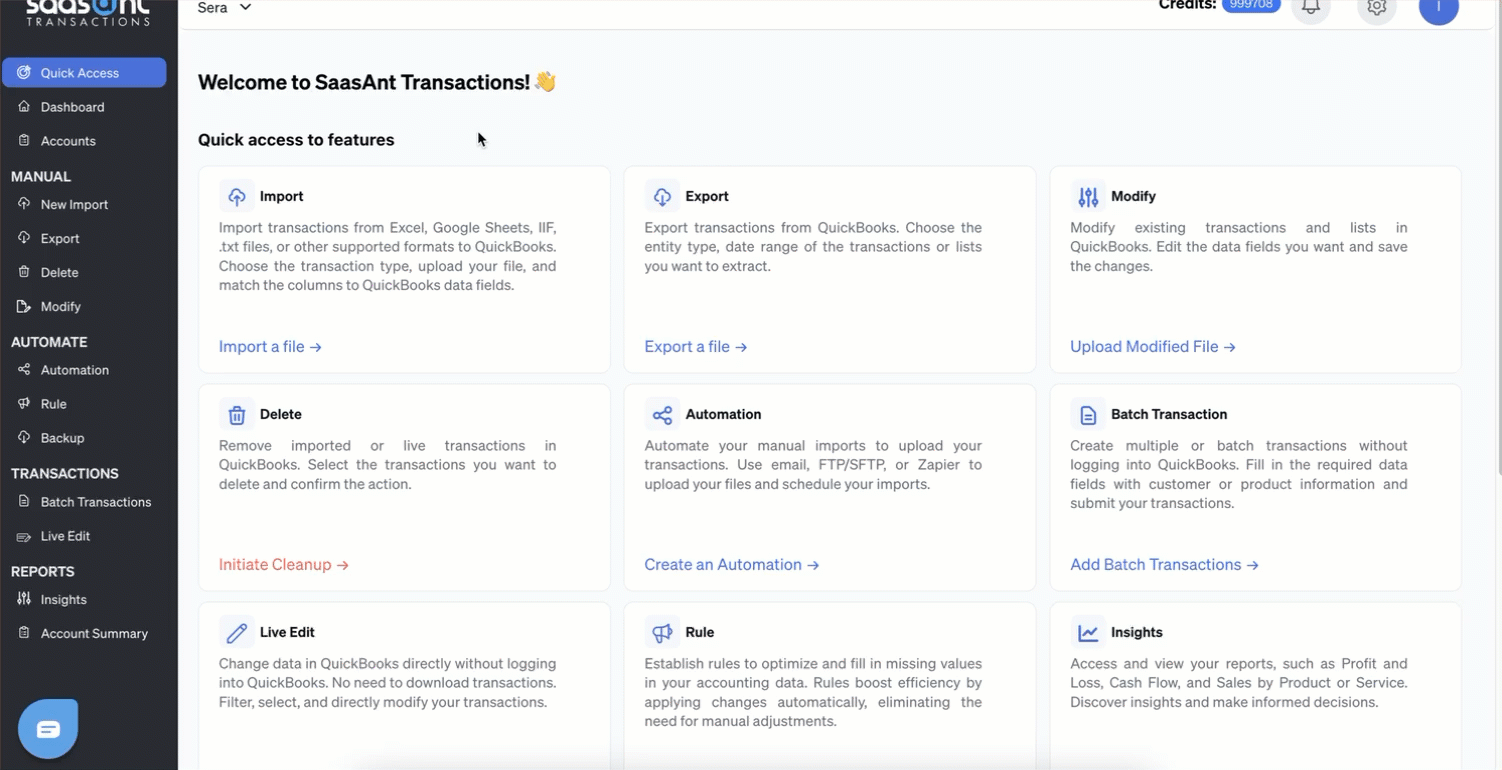Click the Automation card share icon

(662, 414)
